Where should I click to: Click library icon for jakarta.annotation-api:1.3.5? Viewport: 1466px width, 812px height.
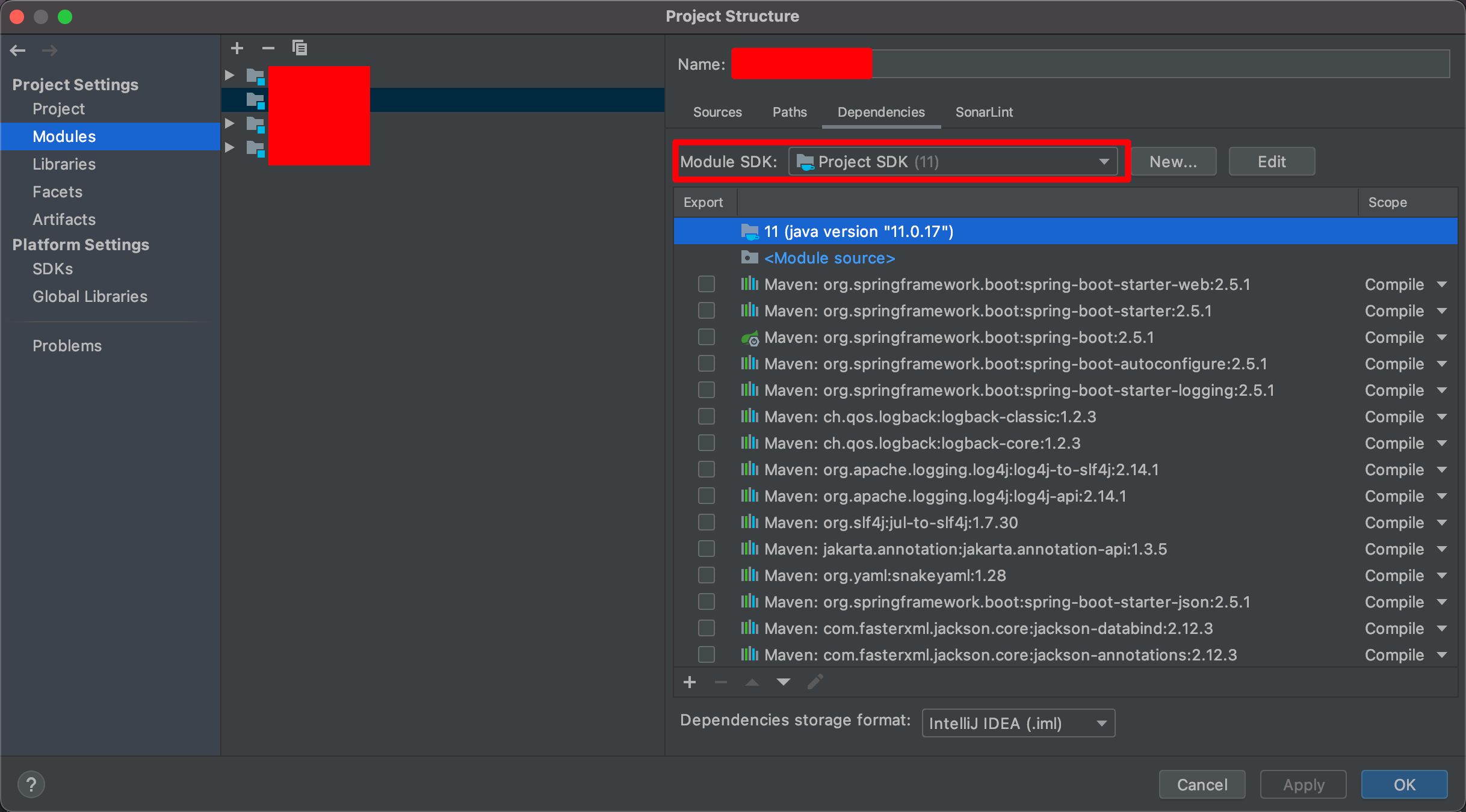[749, 549]
